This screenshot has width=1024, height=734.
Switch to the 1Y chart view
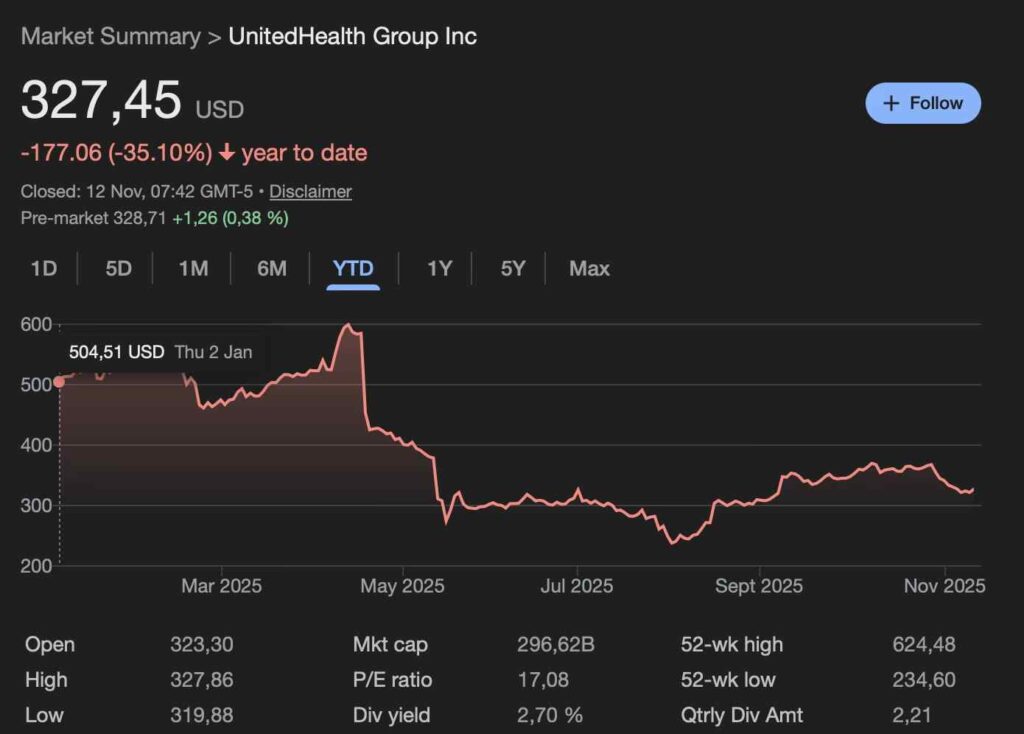pos(439,268)
